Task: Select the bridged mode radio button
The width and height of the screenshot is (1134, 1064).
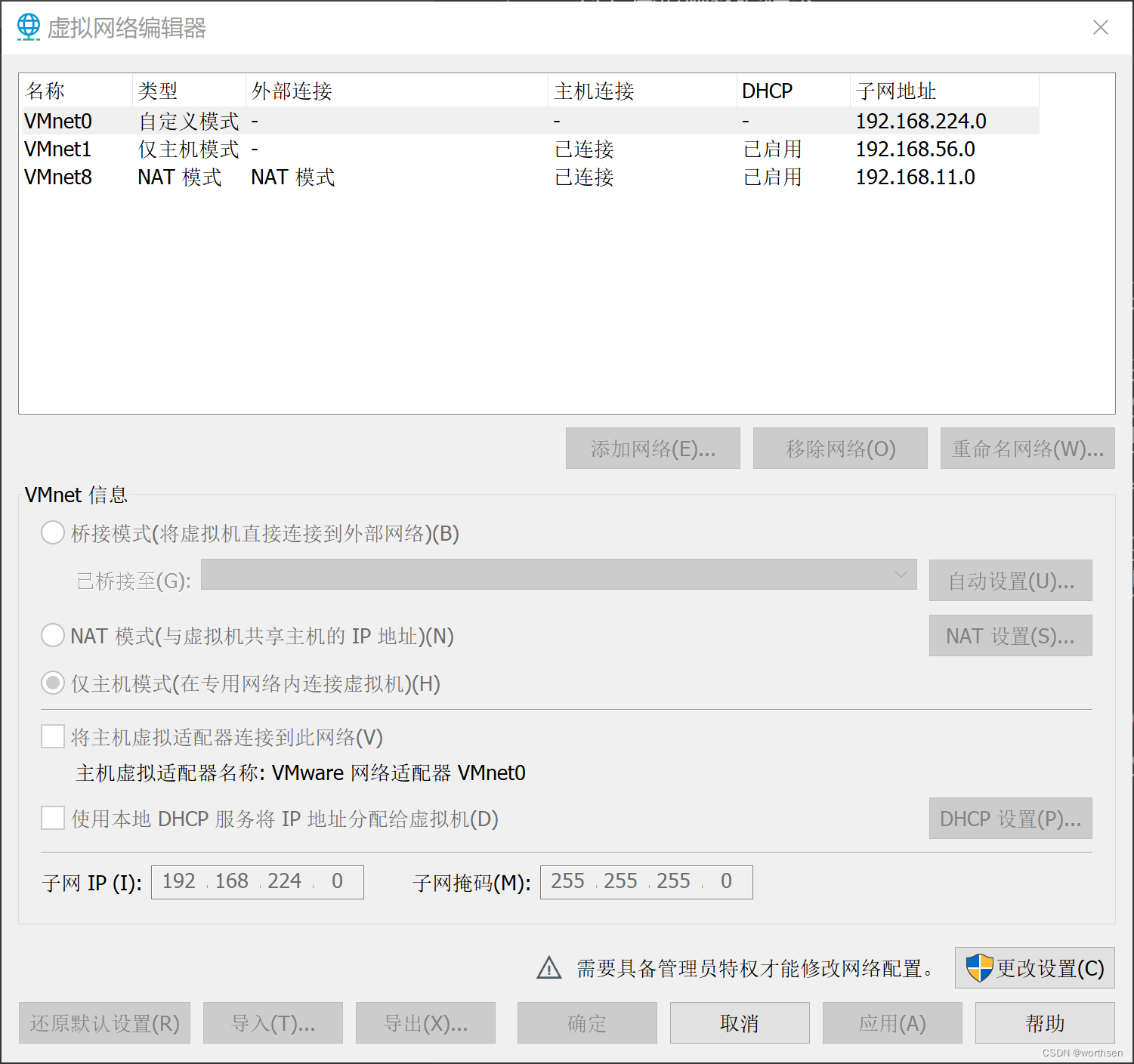Action: pyautogui.click(x=53, y=533)
